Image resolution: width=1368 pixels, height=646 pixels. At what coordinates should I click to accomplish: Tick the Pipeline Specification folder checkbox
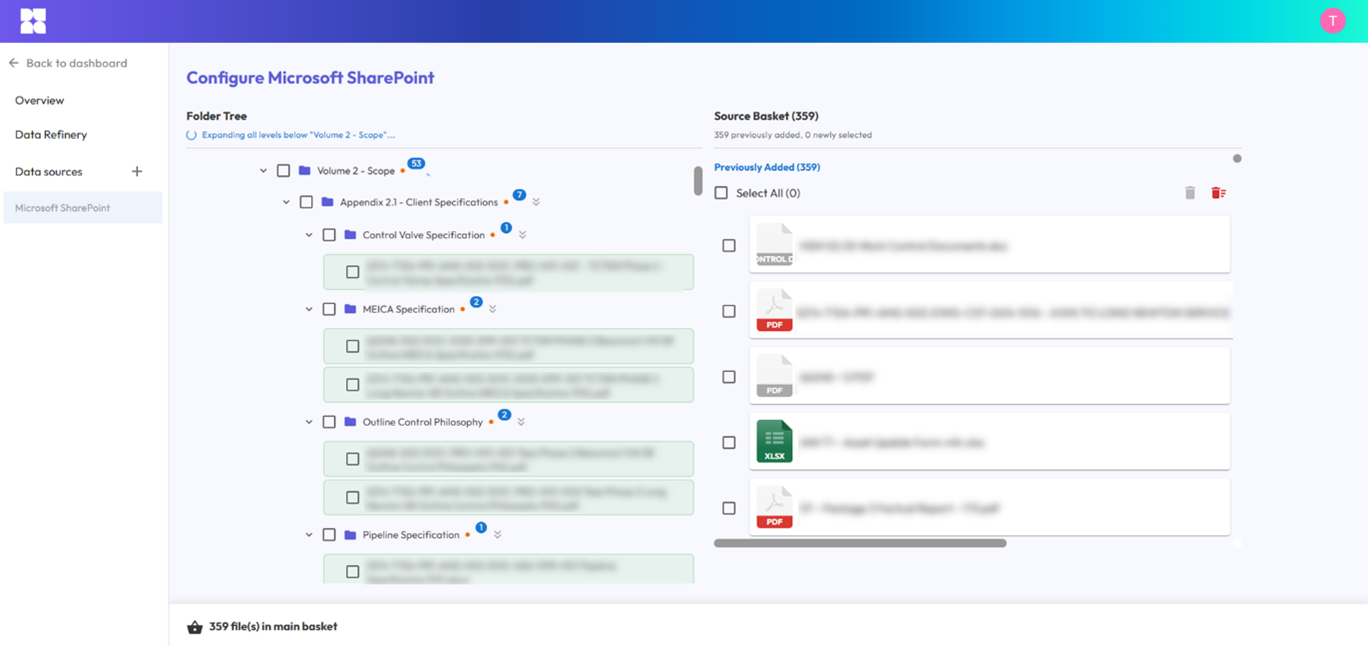click(x=329, y=535)
